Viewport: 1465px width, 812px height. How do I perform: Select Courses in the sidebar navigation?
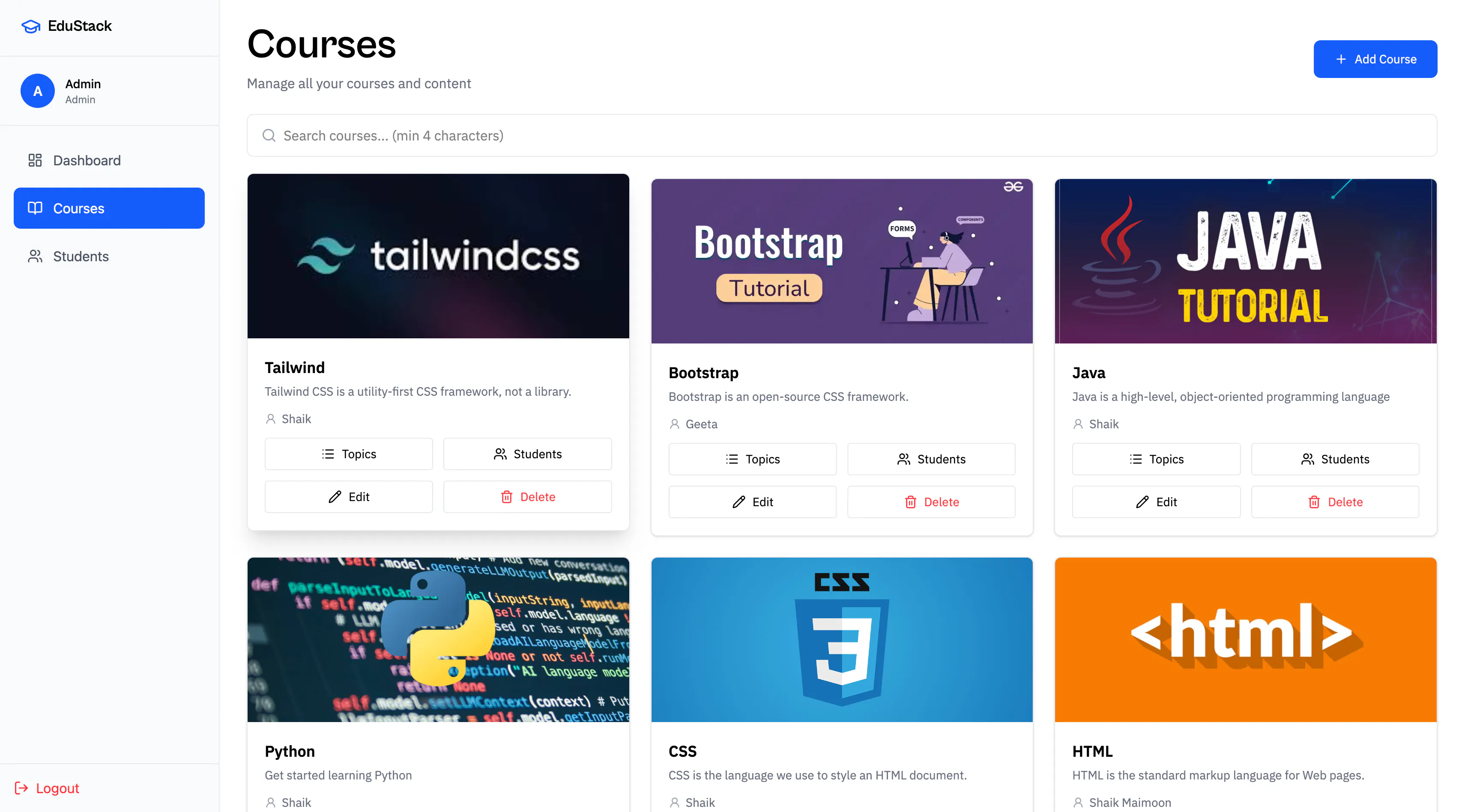(109, 208)
